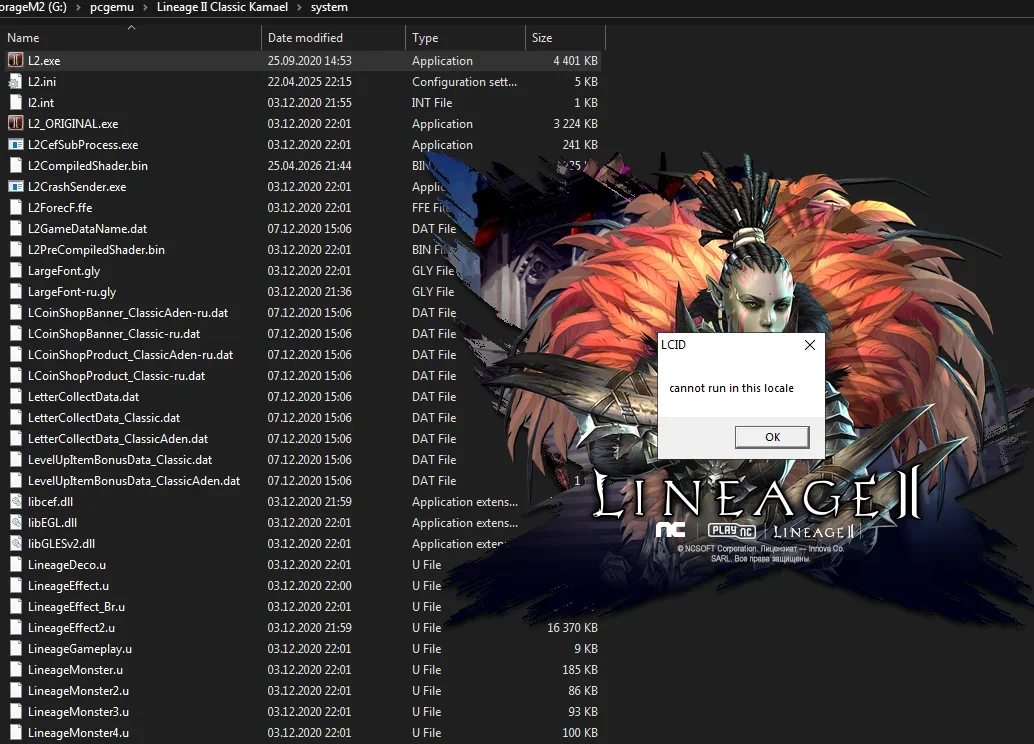Select the LineageMonster.u file icon
This screenshot has width=1034, height=744.
tap(16, 669)
